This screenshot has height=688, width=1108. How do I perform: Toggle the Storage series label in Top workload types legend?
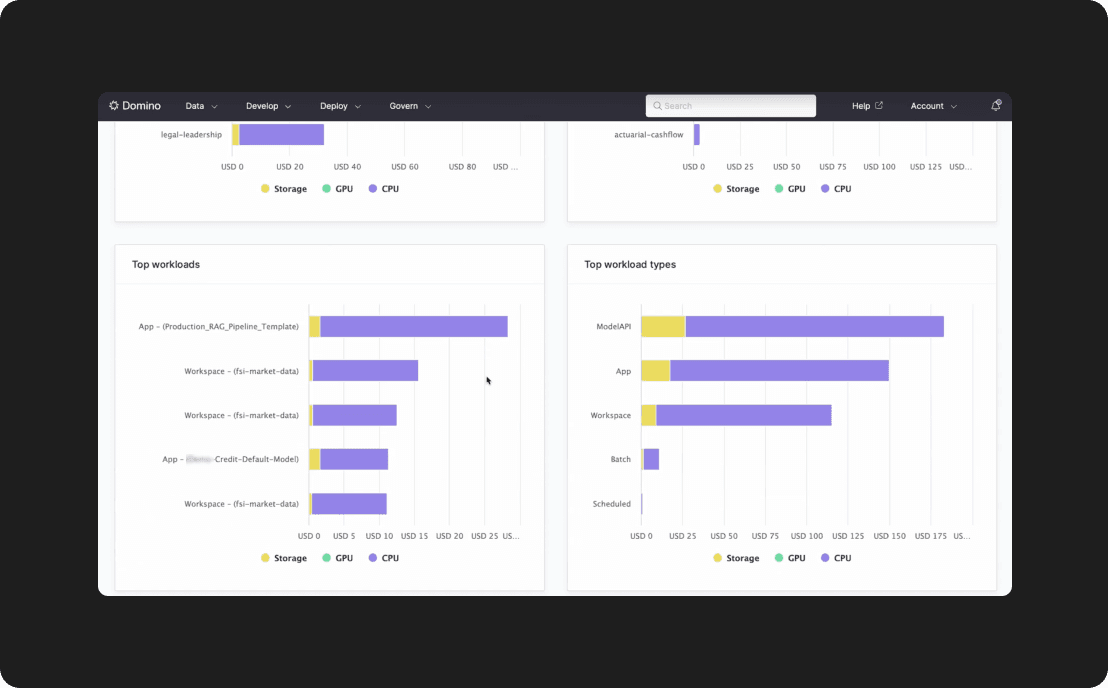[x=742, y=558]
